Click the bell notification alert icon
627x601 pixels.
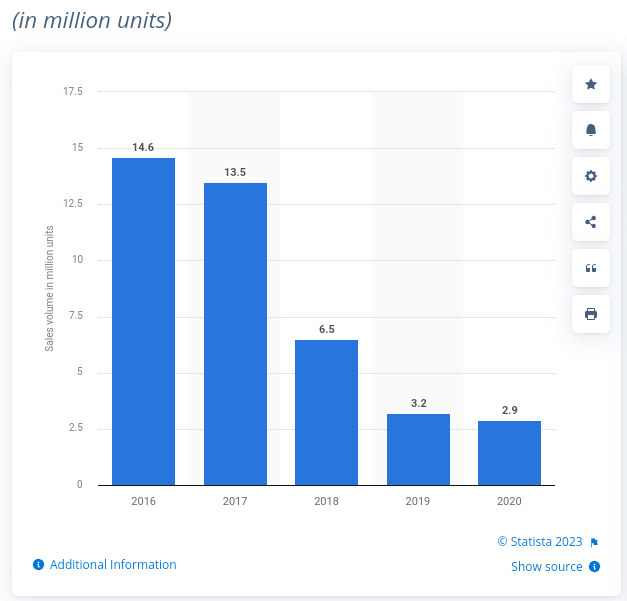pyautogui.click(x=590, y=130)
